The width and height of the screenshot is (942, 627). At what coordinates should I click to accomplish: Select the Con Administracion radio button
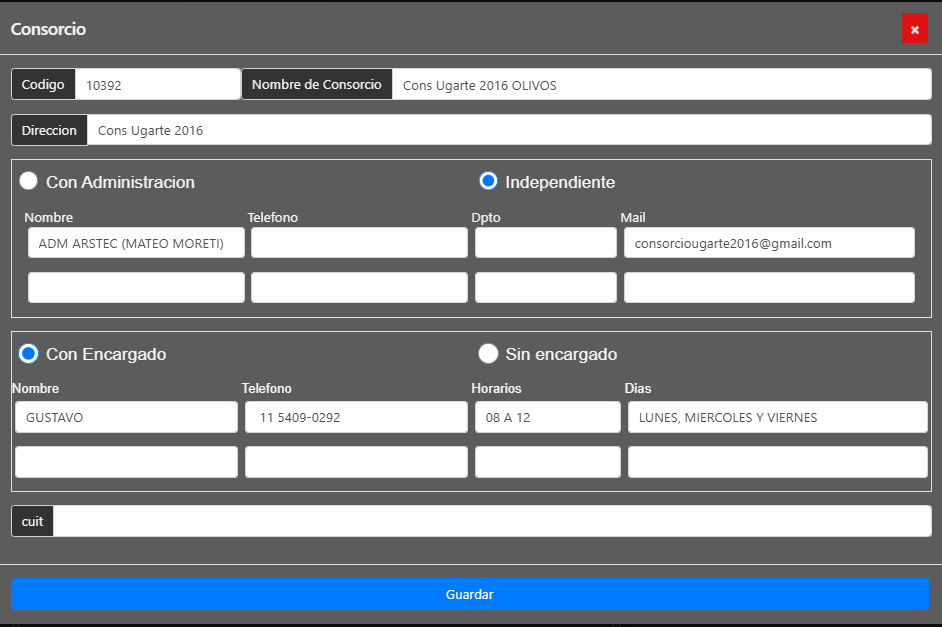(x=28, y=181)
